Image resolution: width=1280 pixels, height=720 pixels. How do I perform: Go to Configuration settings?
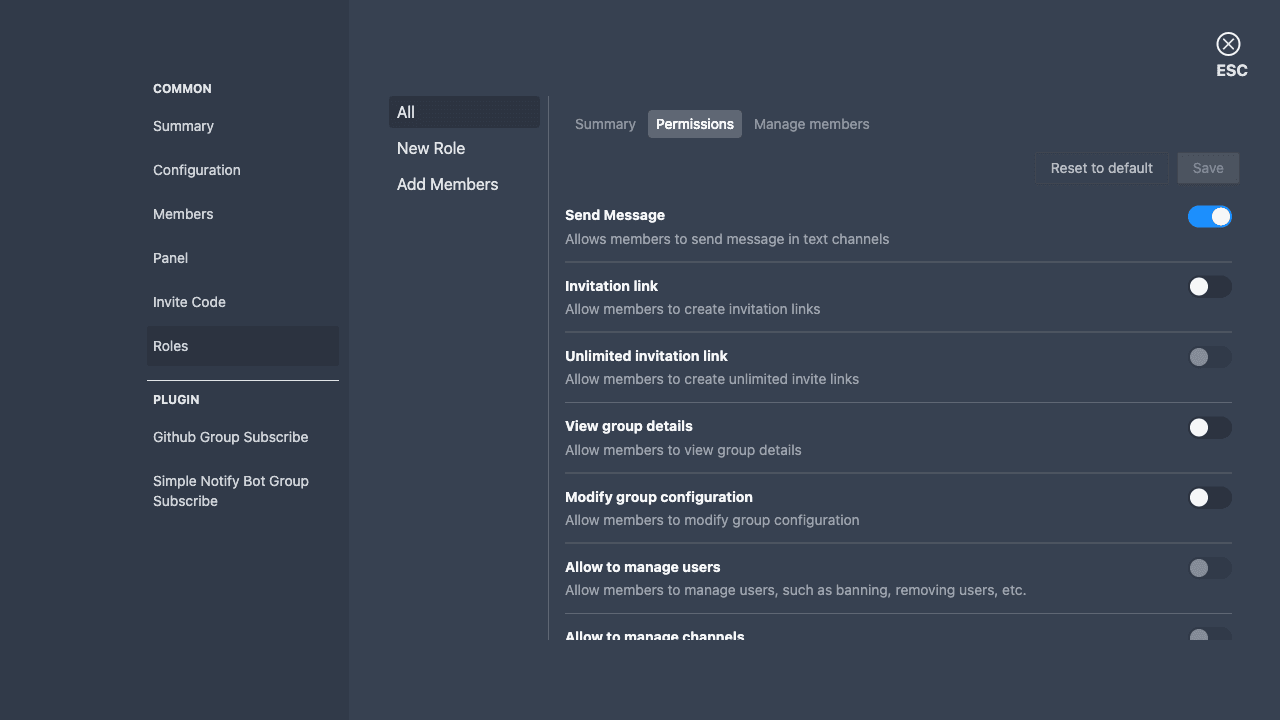pyautogui.click(x=197, y=170)
